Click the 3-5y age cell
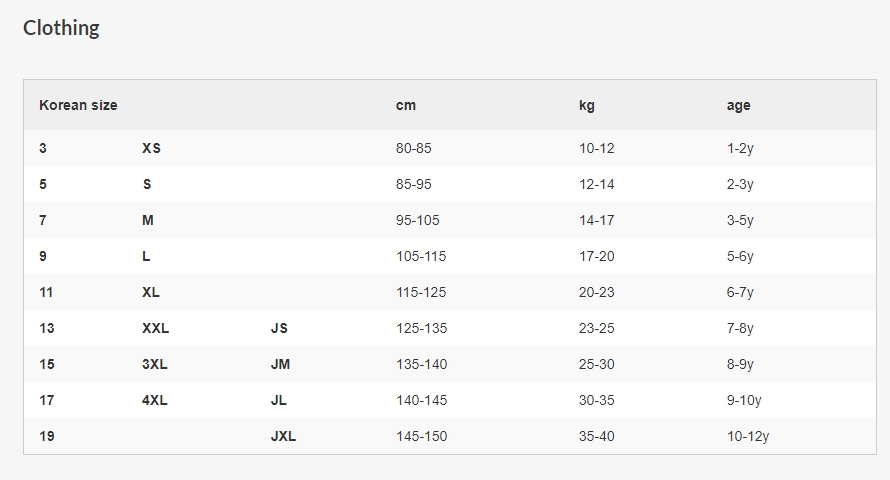Screen dimensions: 890x480 (740, 220)
